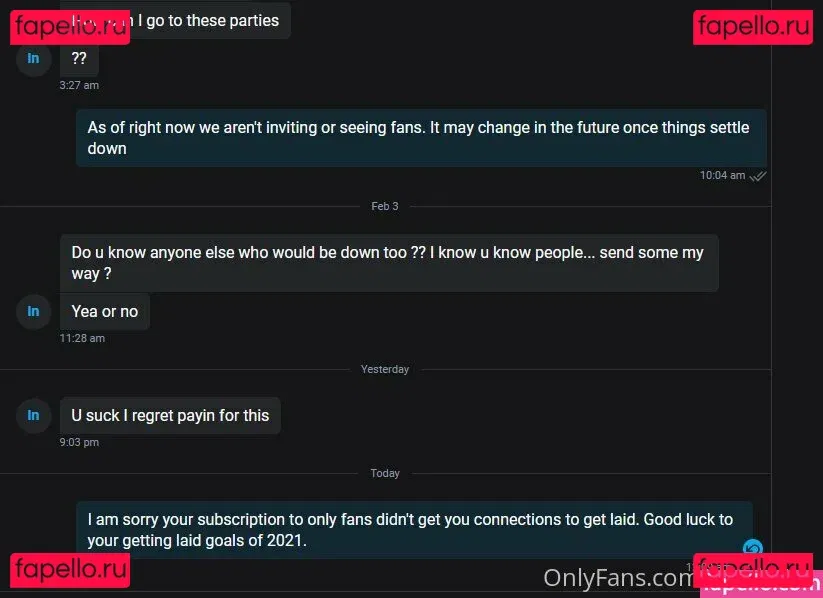Click the OnlyFans.com watermark text
Screen dimensions: 823x598
pyautogui.click(x=618, y=578)
